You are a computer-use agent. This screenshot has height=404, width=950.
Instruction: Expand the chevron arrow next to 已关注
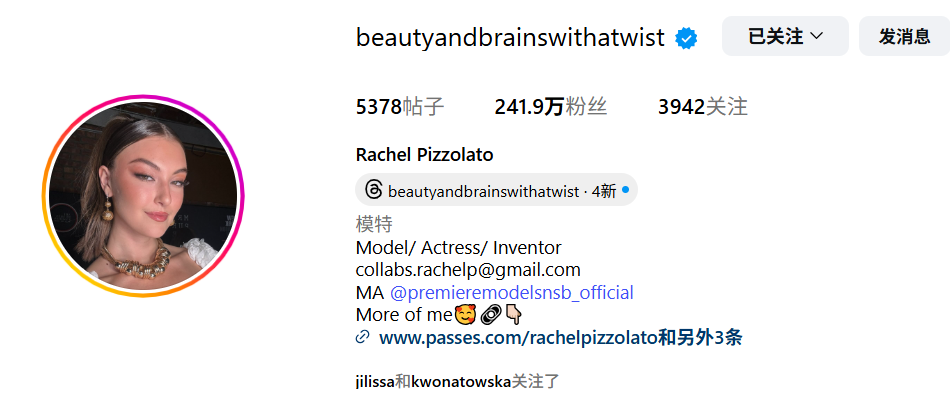click(x=816, y=36)
